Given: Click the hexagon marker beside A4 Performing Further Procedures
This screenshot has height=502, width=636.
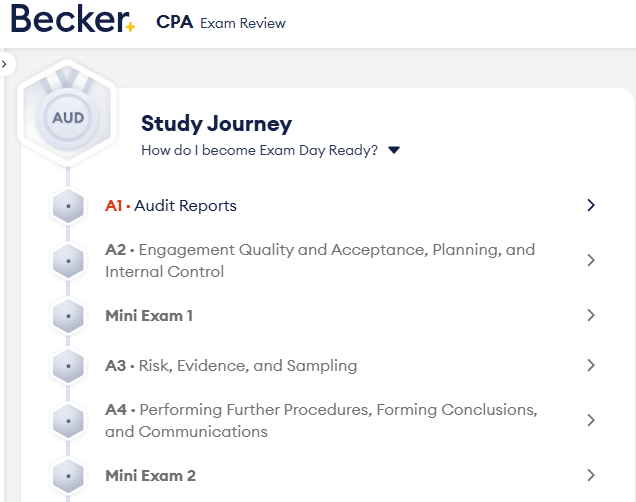Looking at the screenshot, I should 68,421.
